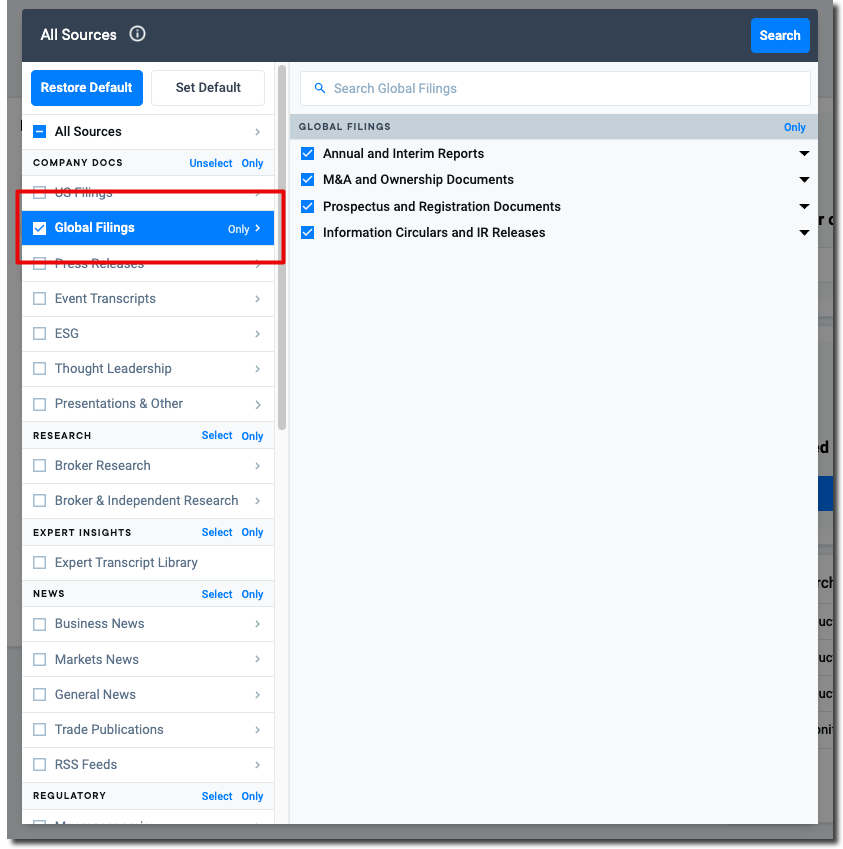Open Event Transcripts chevron arrow
843x849 pixels.
(x=257, y=299)
